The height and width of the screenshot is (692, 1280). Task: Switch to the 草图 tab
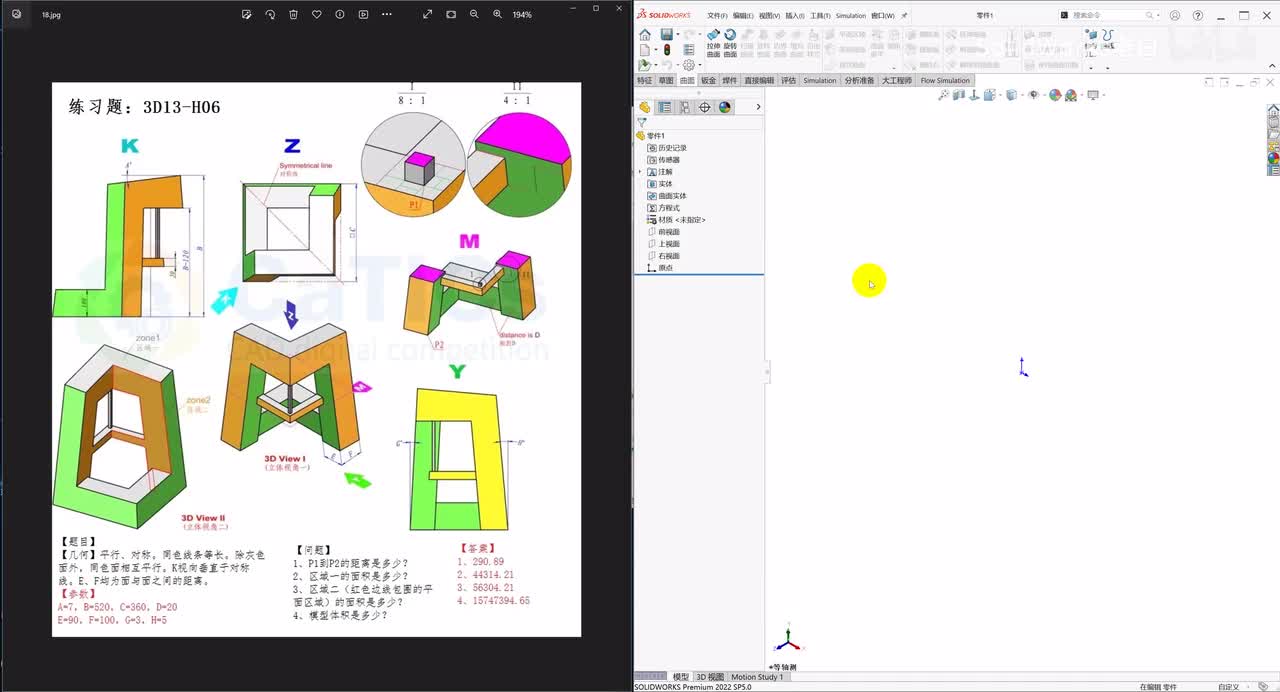665,81
